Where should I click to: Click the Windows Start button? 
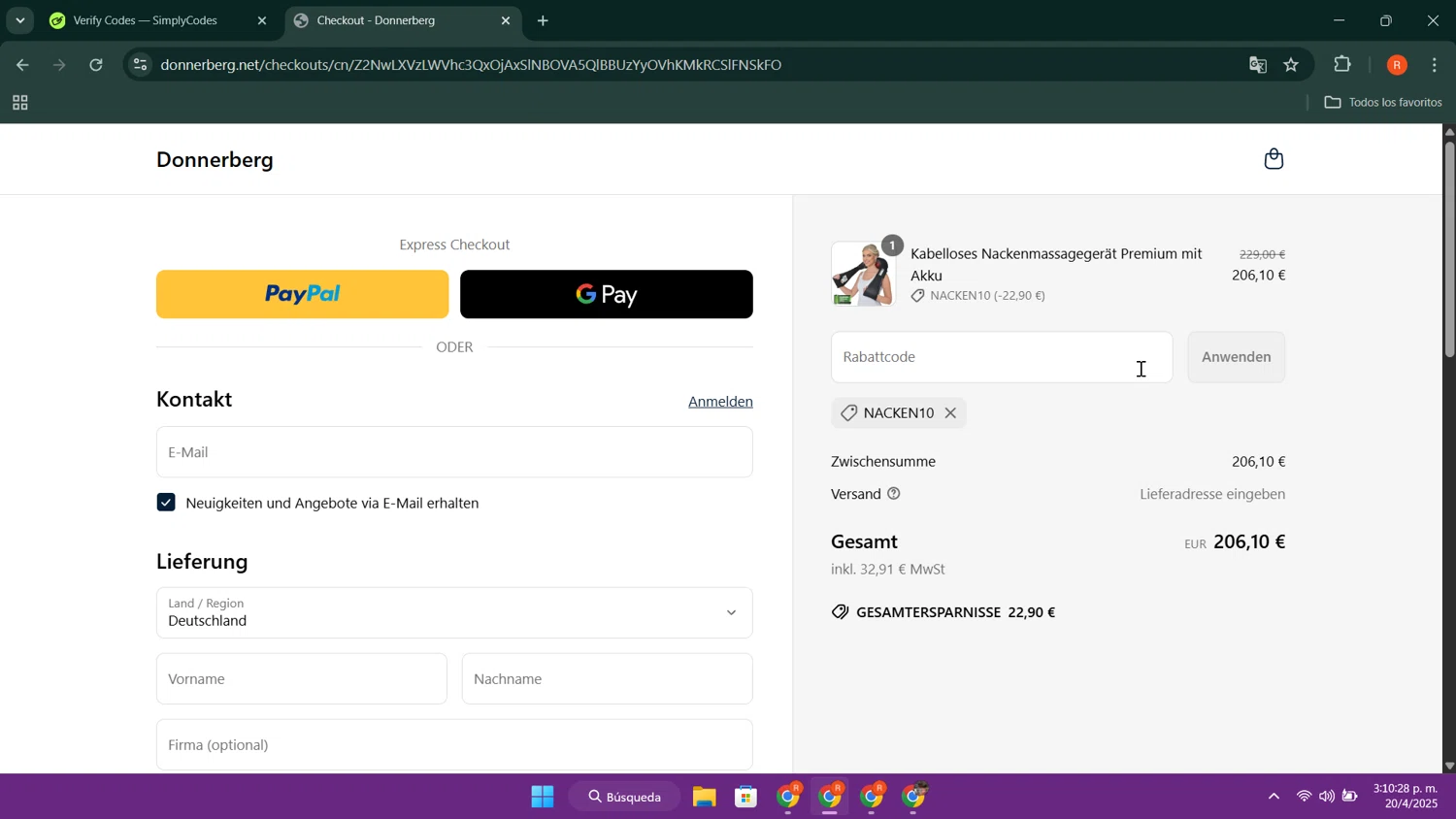[542, 797]
